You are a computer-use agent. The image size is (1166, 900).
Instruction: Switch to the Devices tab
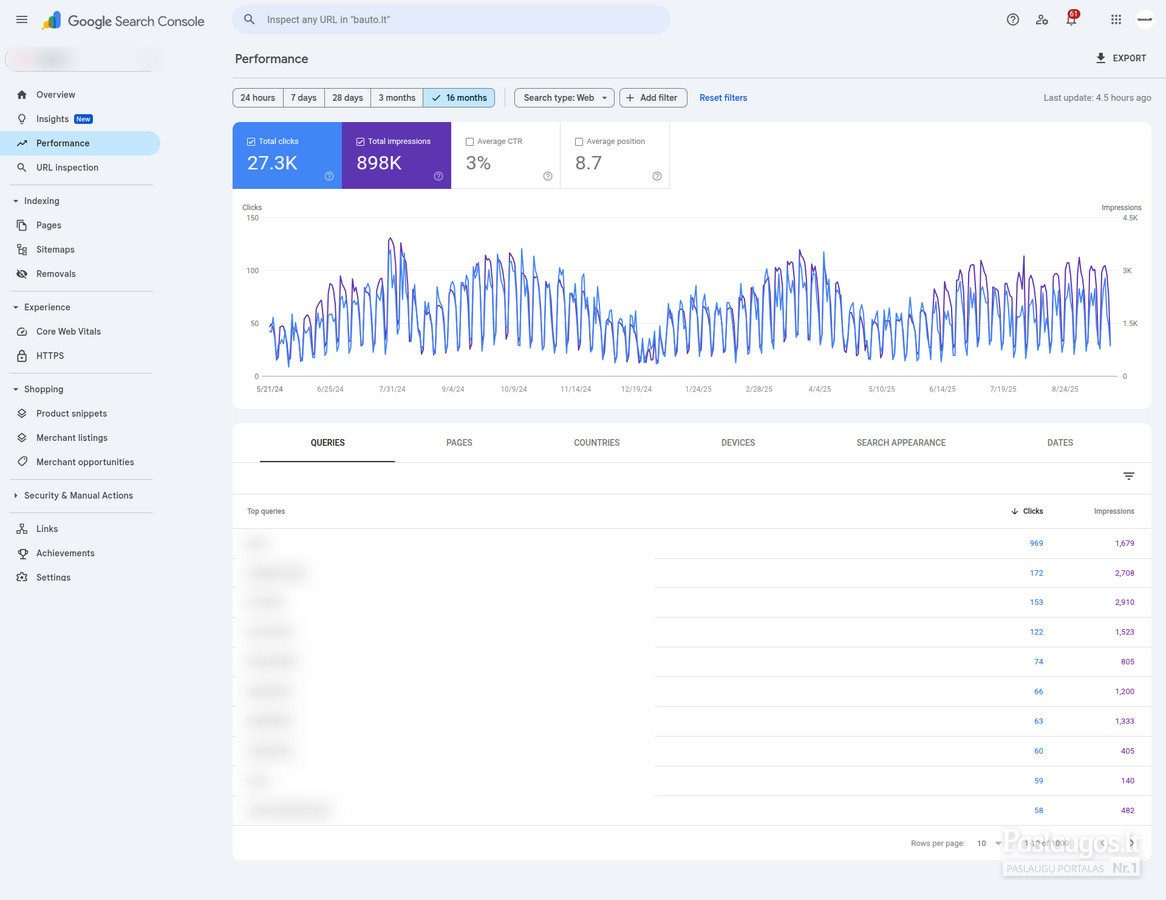pos(738,443)
